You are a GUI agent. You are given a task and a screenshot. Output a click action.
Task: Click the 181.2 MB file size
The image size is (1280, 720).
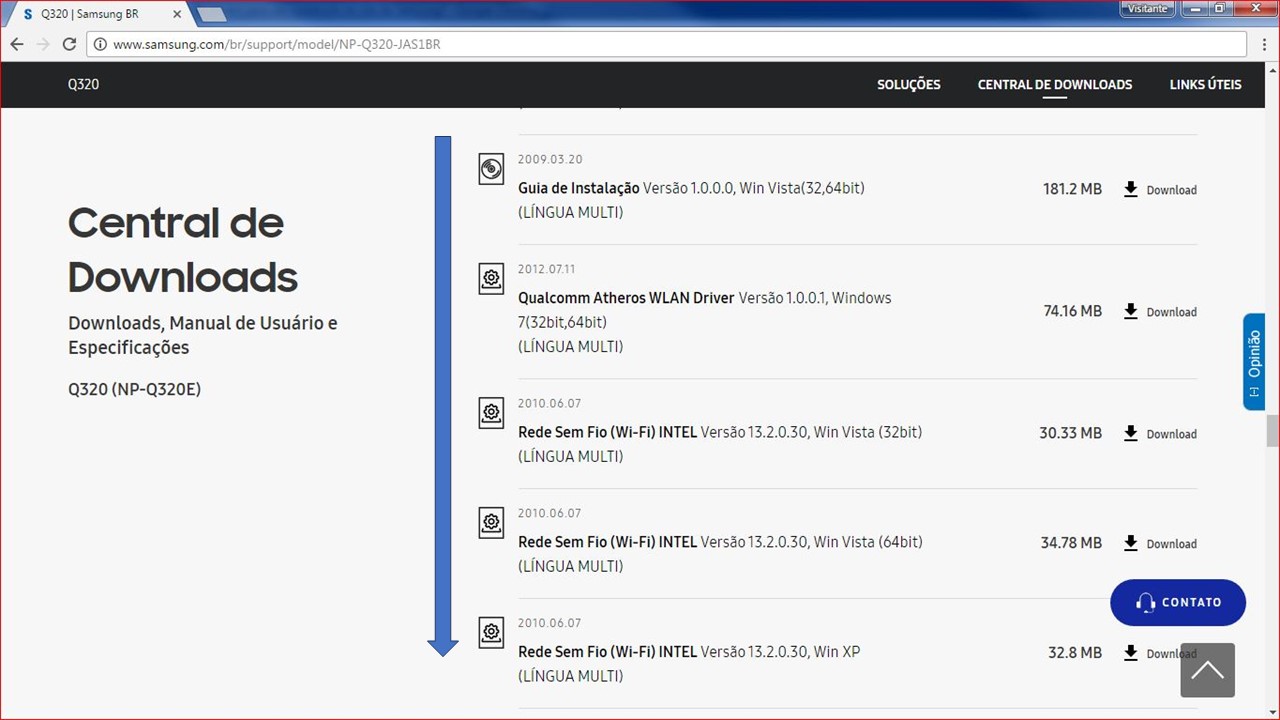point(1072,189)
